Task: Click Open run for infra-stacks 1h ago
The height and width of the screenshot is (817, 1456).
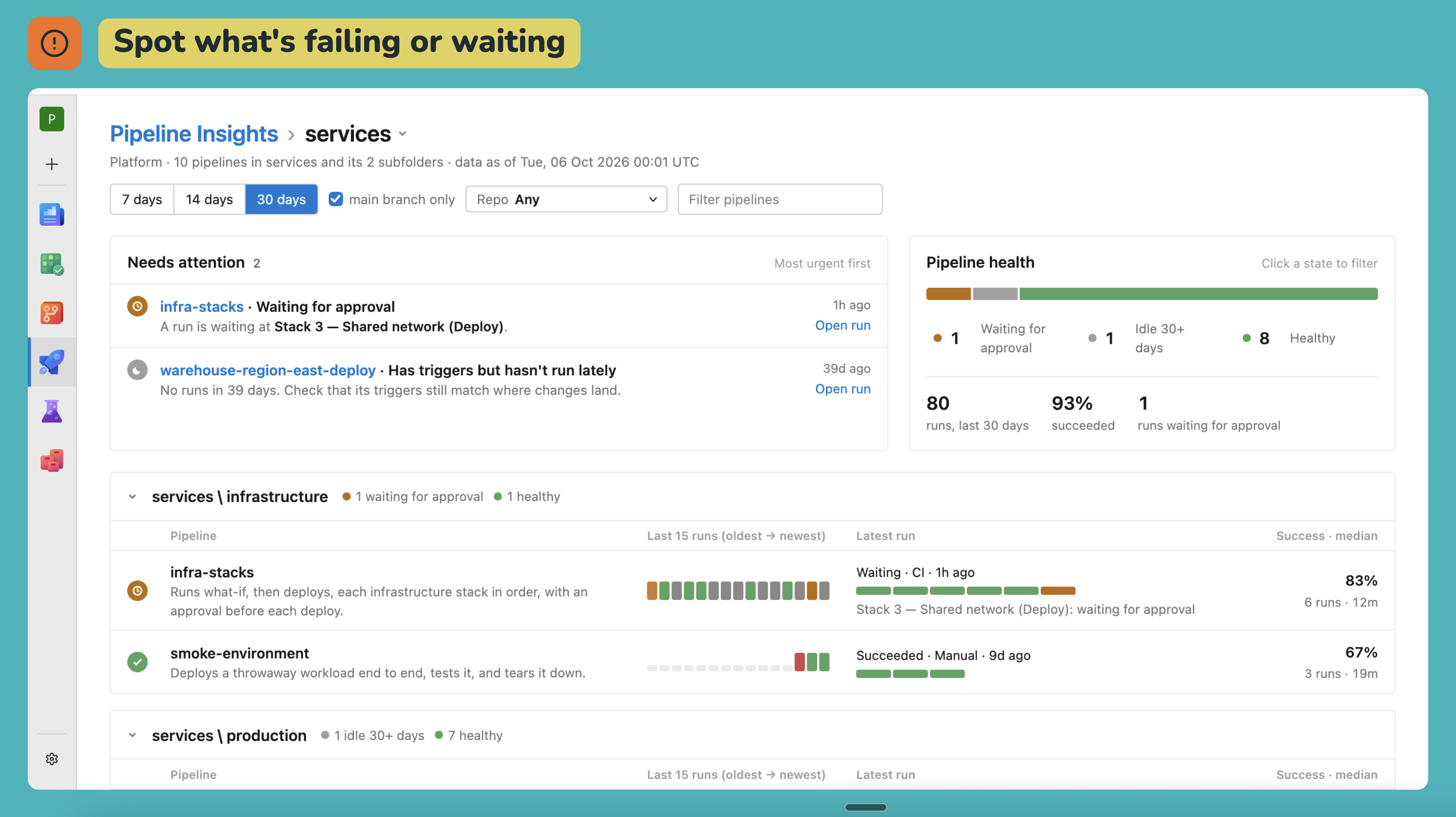Action: click(x=843, y=325)
